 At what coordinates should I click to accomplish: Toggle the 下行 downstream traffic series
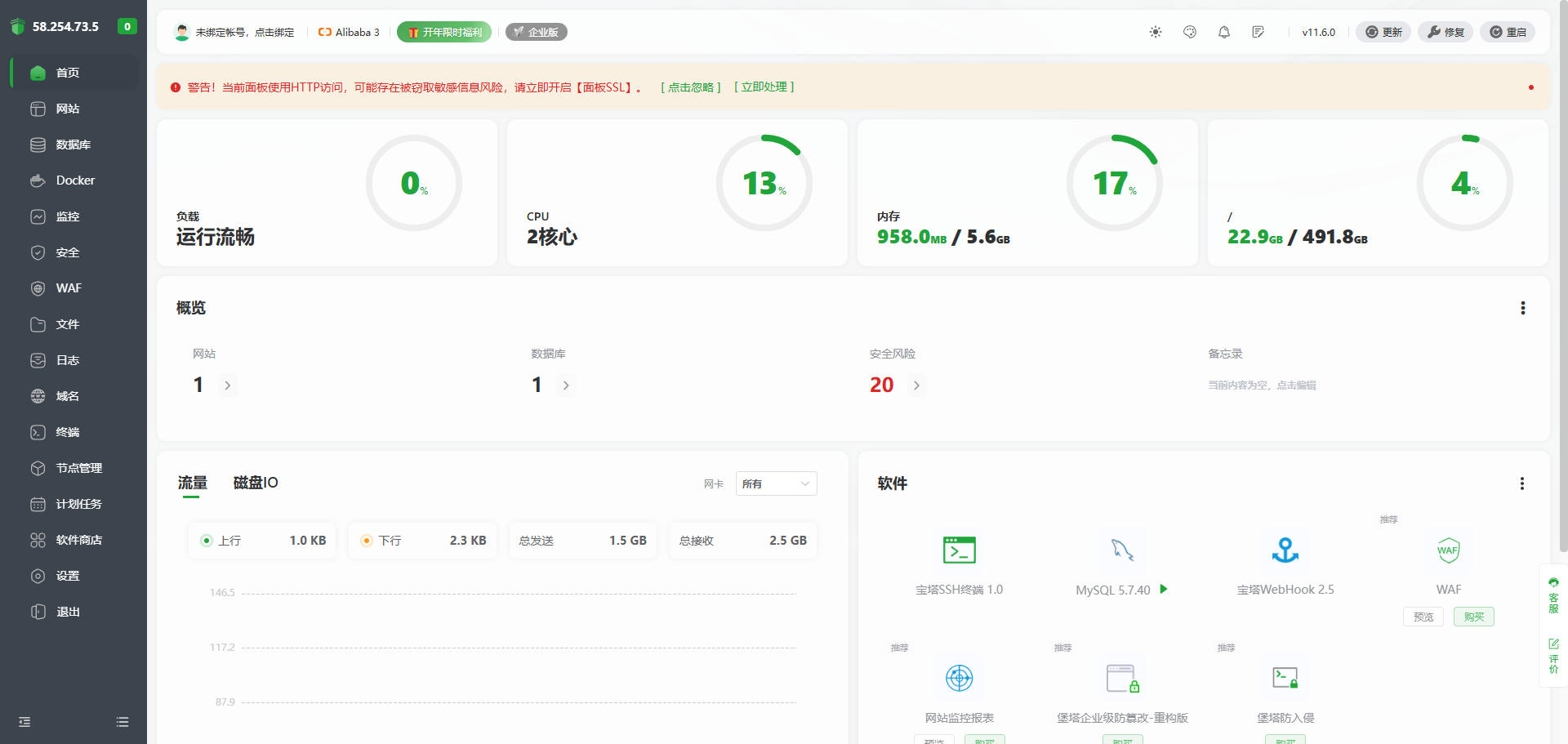tap(367, 541)
